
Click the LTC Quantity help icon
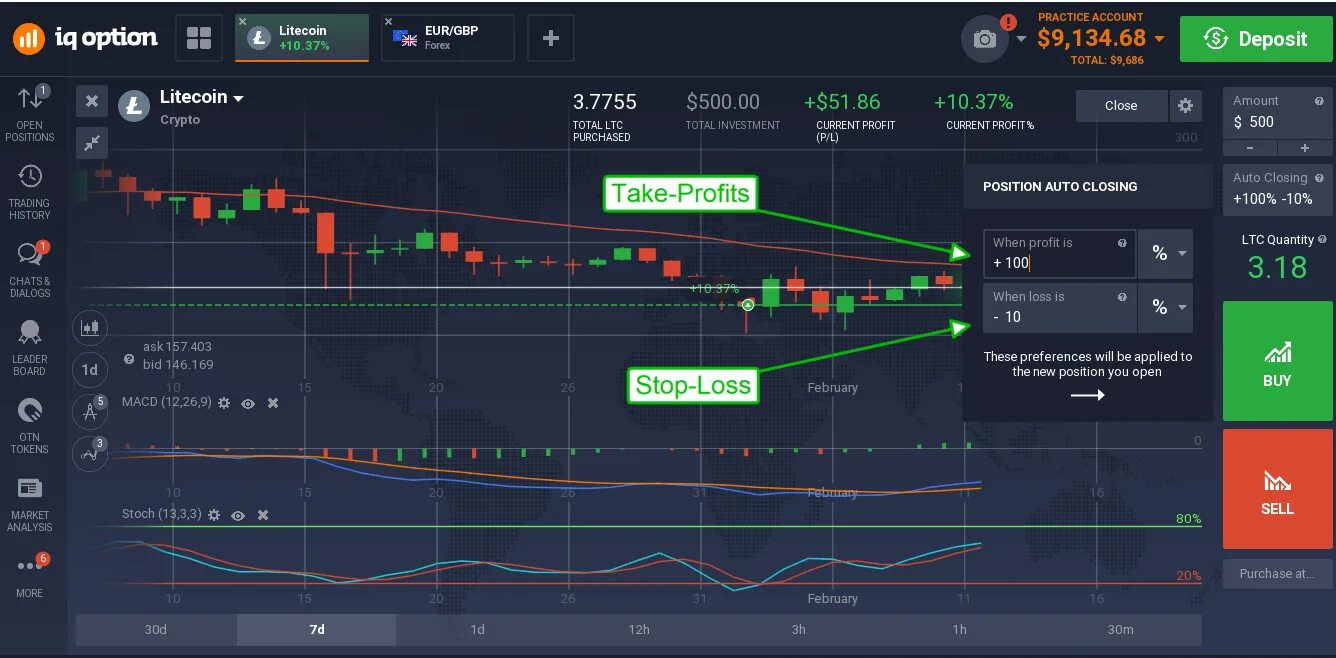click(x=1323, y=240)
